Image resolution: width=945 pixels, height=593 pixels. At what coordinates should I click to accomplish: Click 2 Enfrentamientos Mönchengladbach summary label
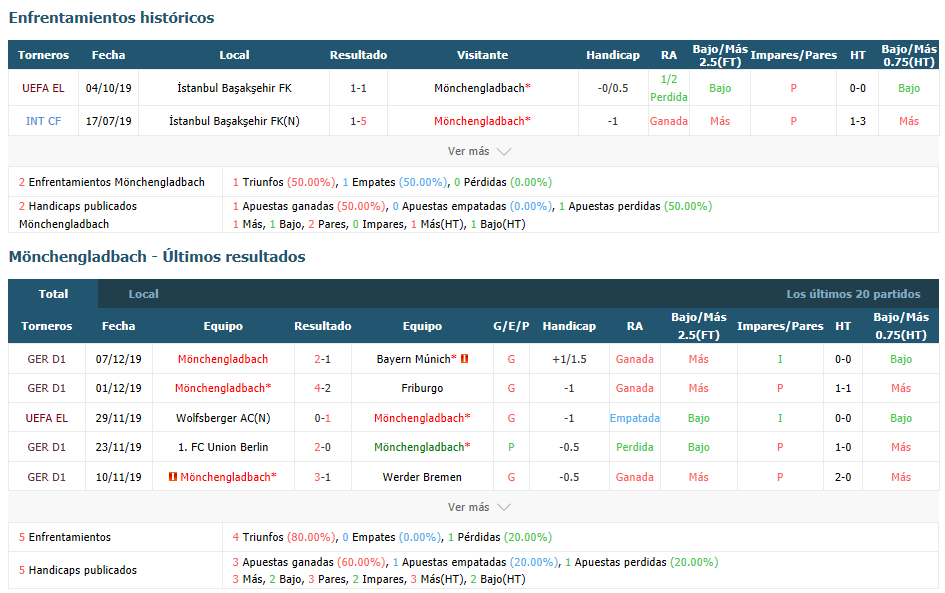tap(111, 182)
